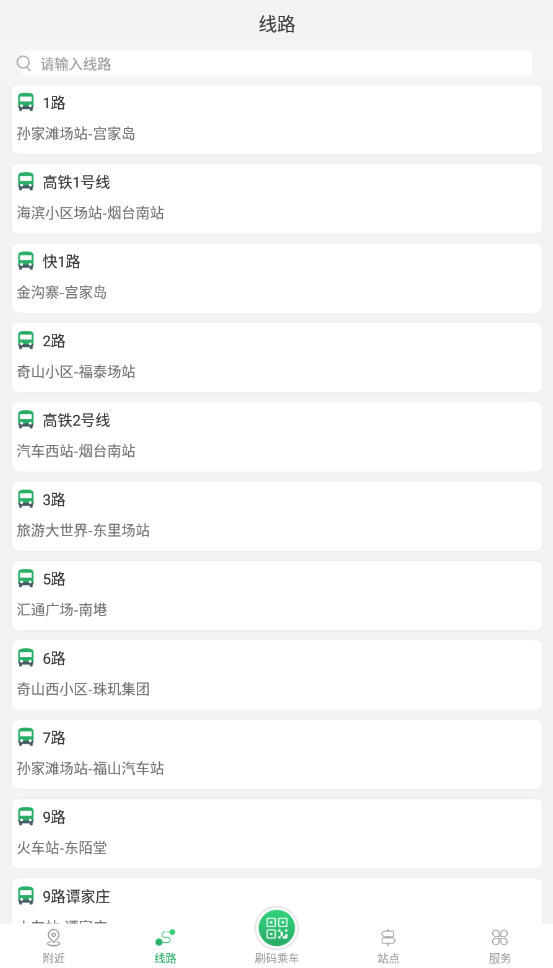Tap the search magnifier icon
The width and height of the screenshot is (553, 968).
click(24, 63)
